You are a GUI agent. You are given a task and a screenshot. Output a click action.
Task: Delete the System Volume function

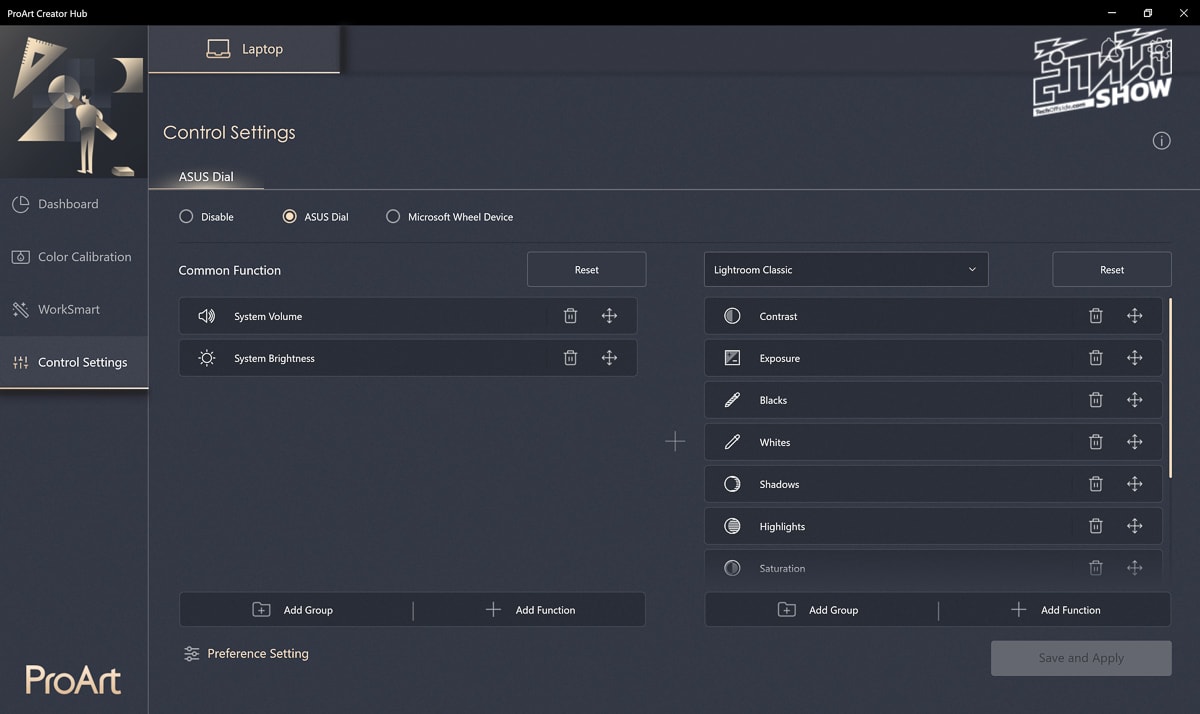tap(570, 316)
